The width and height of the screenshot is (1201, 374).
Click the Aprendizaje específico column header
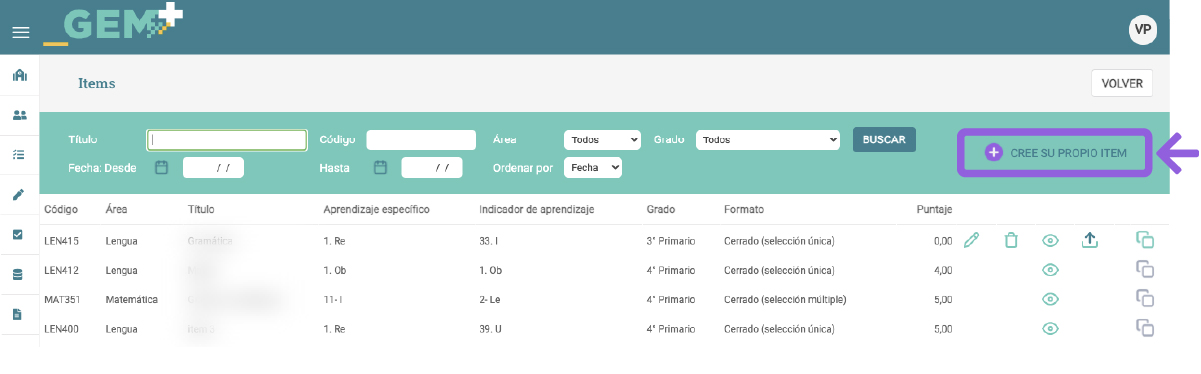377,210
